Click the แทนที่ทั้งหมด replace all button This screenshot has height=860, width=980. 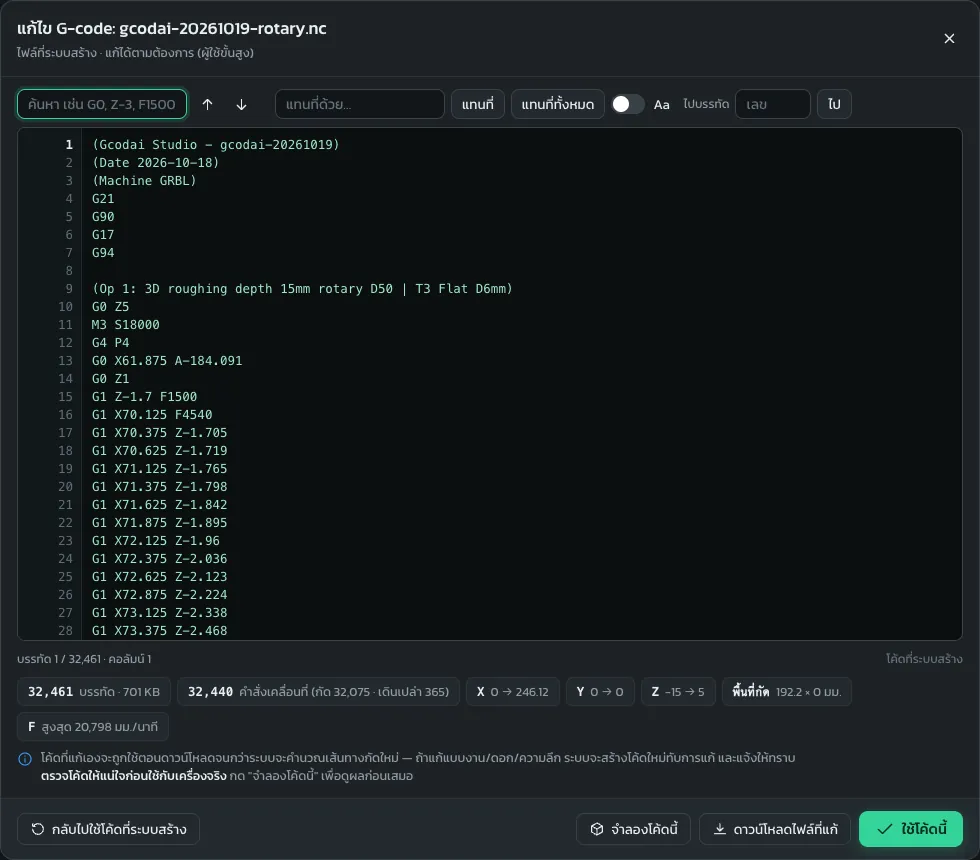click(558, 104)
